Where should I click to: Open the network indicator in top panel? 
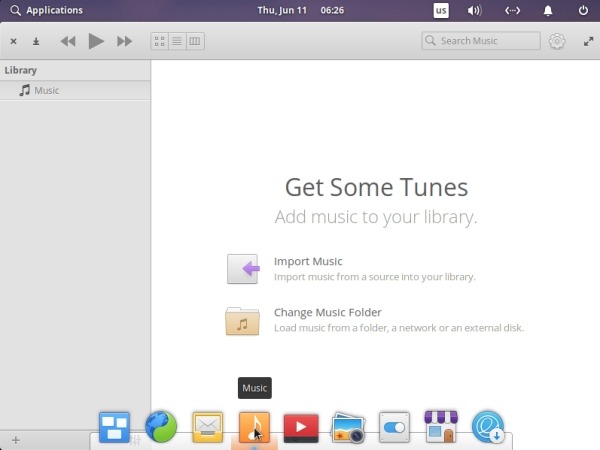512,10
